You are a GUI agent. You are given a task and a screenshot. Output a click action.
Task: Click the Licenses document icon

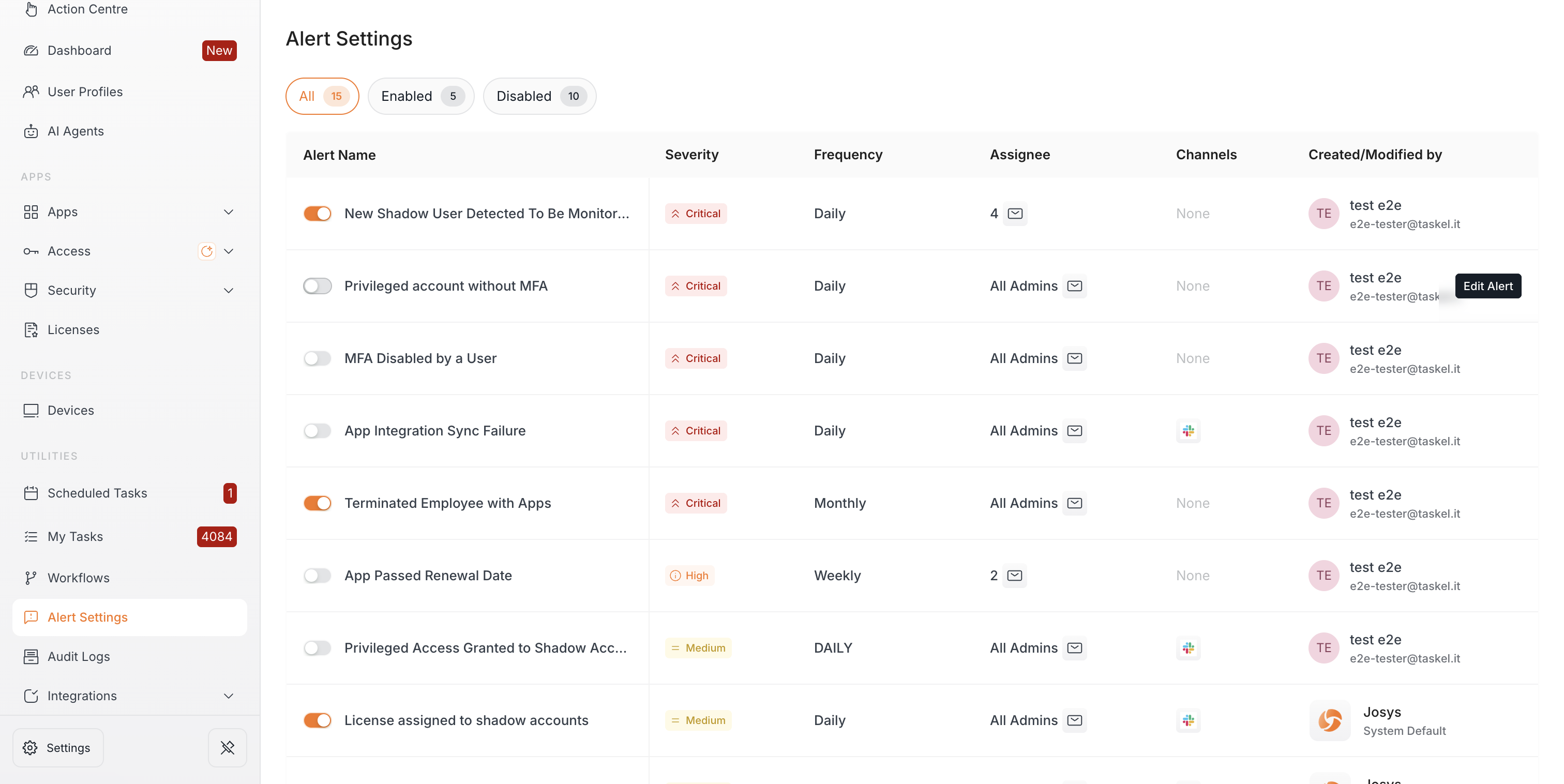(31, 330)
